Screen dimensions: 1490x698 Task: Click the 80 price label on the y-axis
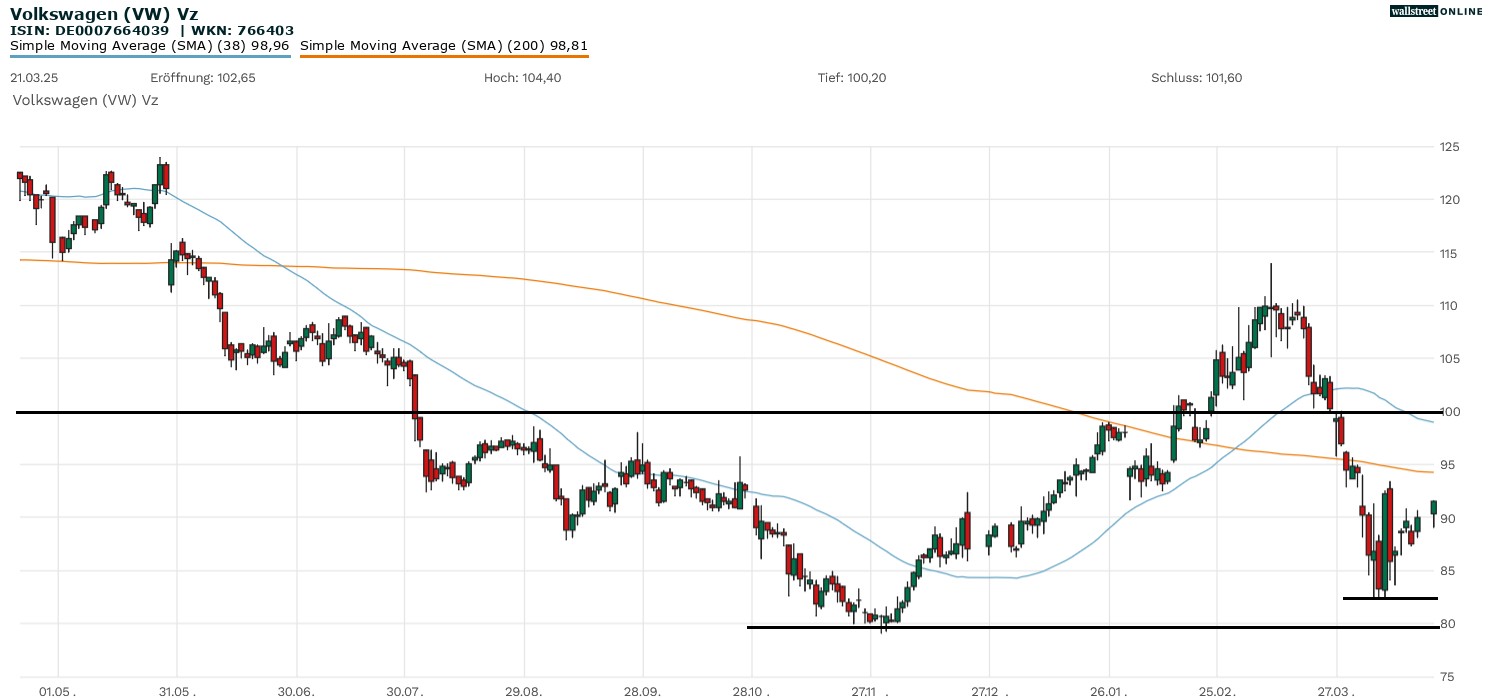(x=1445, y=624)
